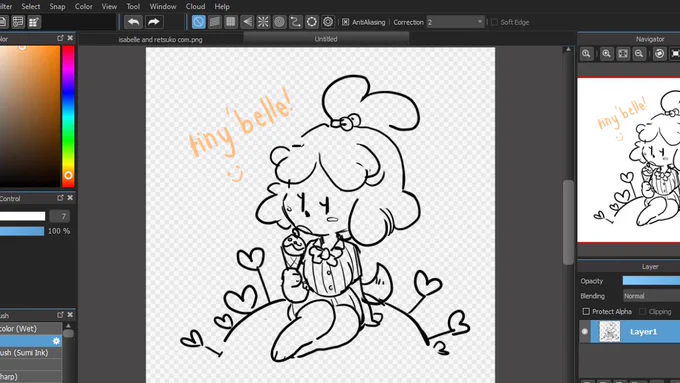Open the Cloud menu

coord(196,7)
